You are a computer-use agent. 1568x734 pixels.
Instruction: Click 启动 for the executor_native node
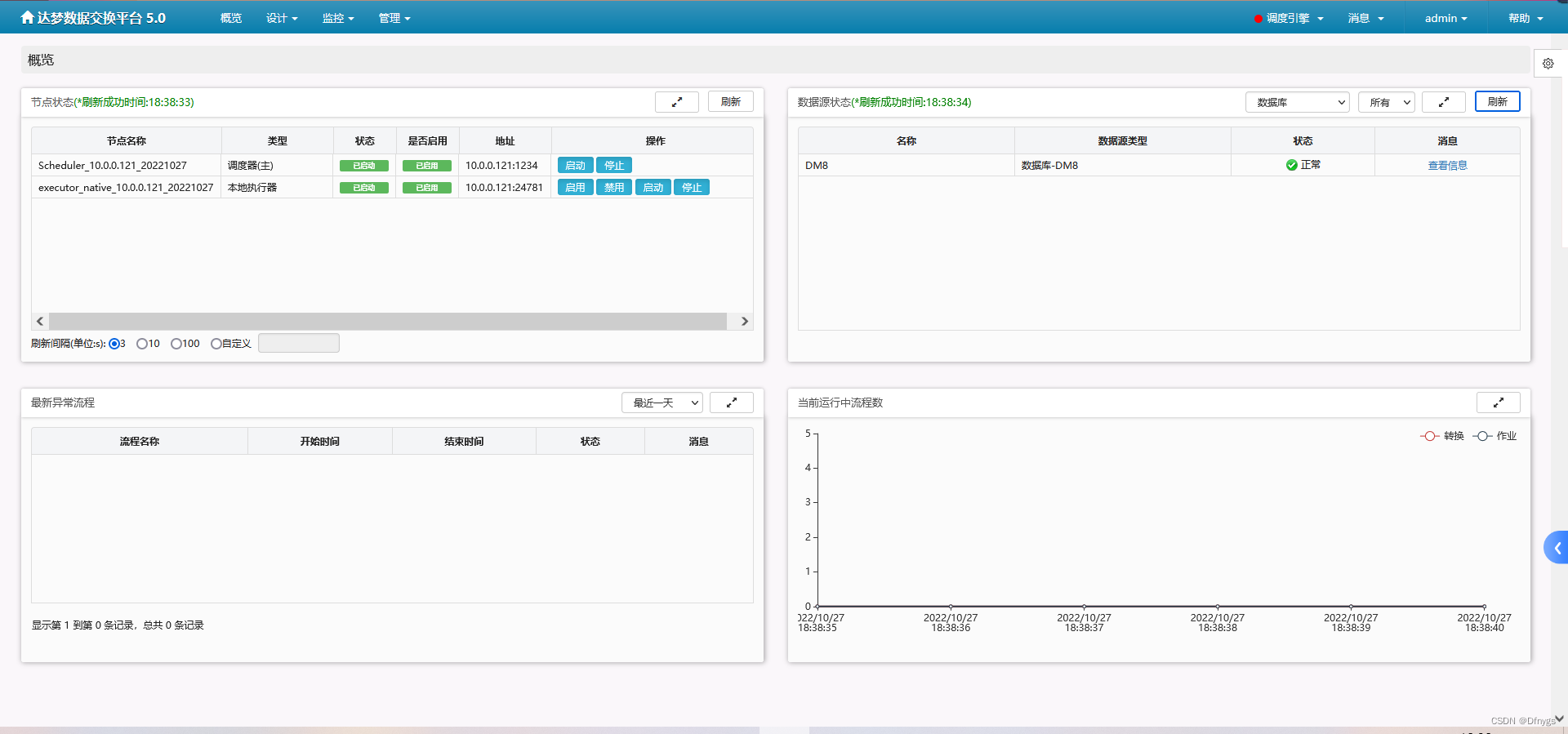pyautogui.click(x=653, y=187)
